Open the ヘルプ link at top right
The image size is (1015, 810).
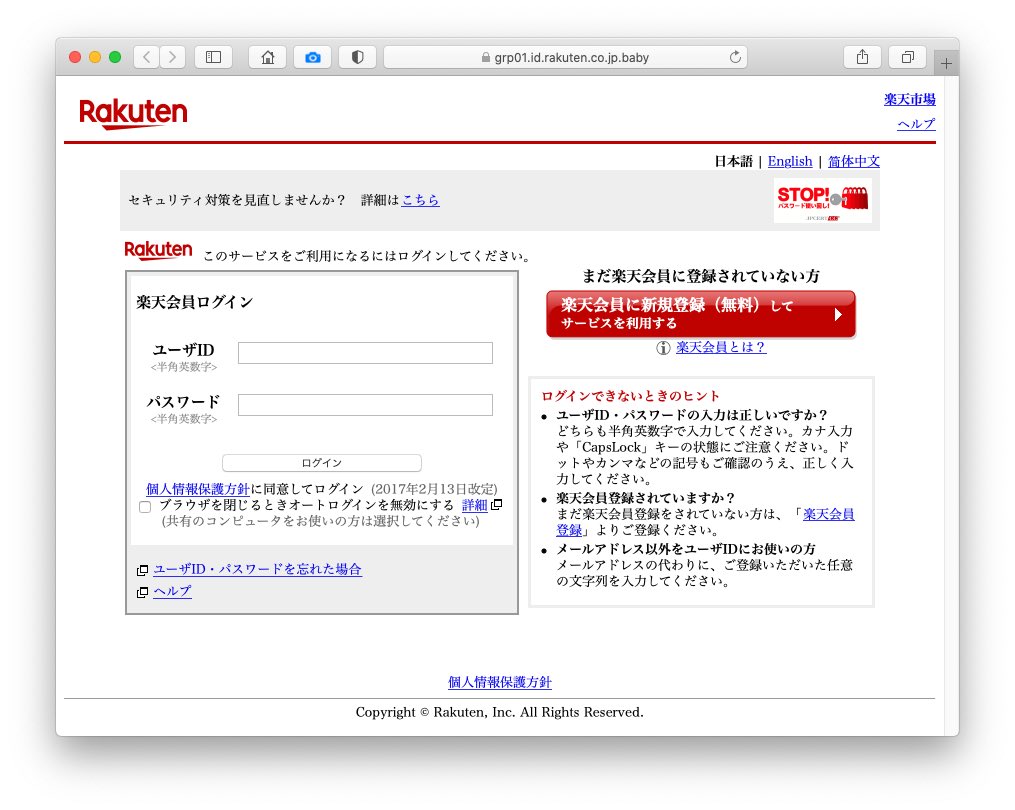[916, 124]
